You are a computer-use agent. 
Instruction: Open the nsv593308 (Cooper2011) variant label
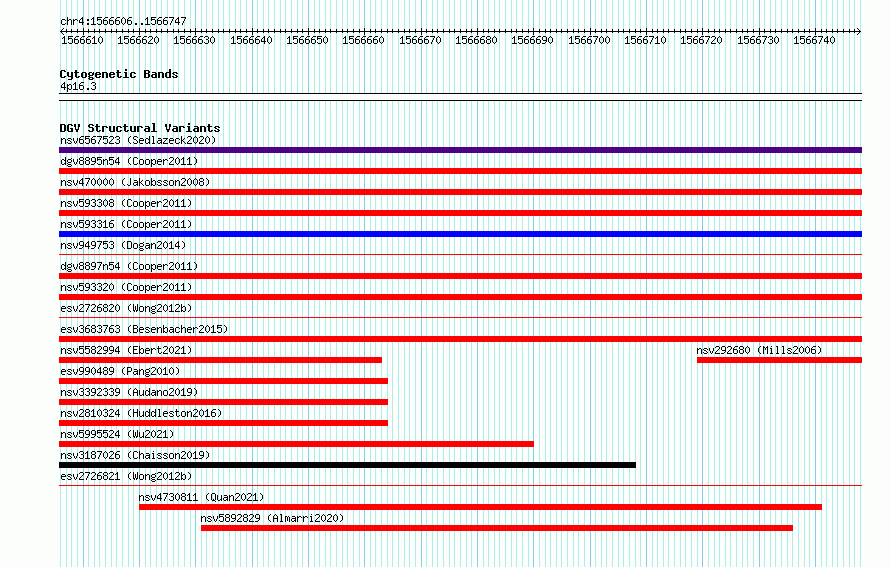[x=126, y=203]
